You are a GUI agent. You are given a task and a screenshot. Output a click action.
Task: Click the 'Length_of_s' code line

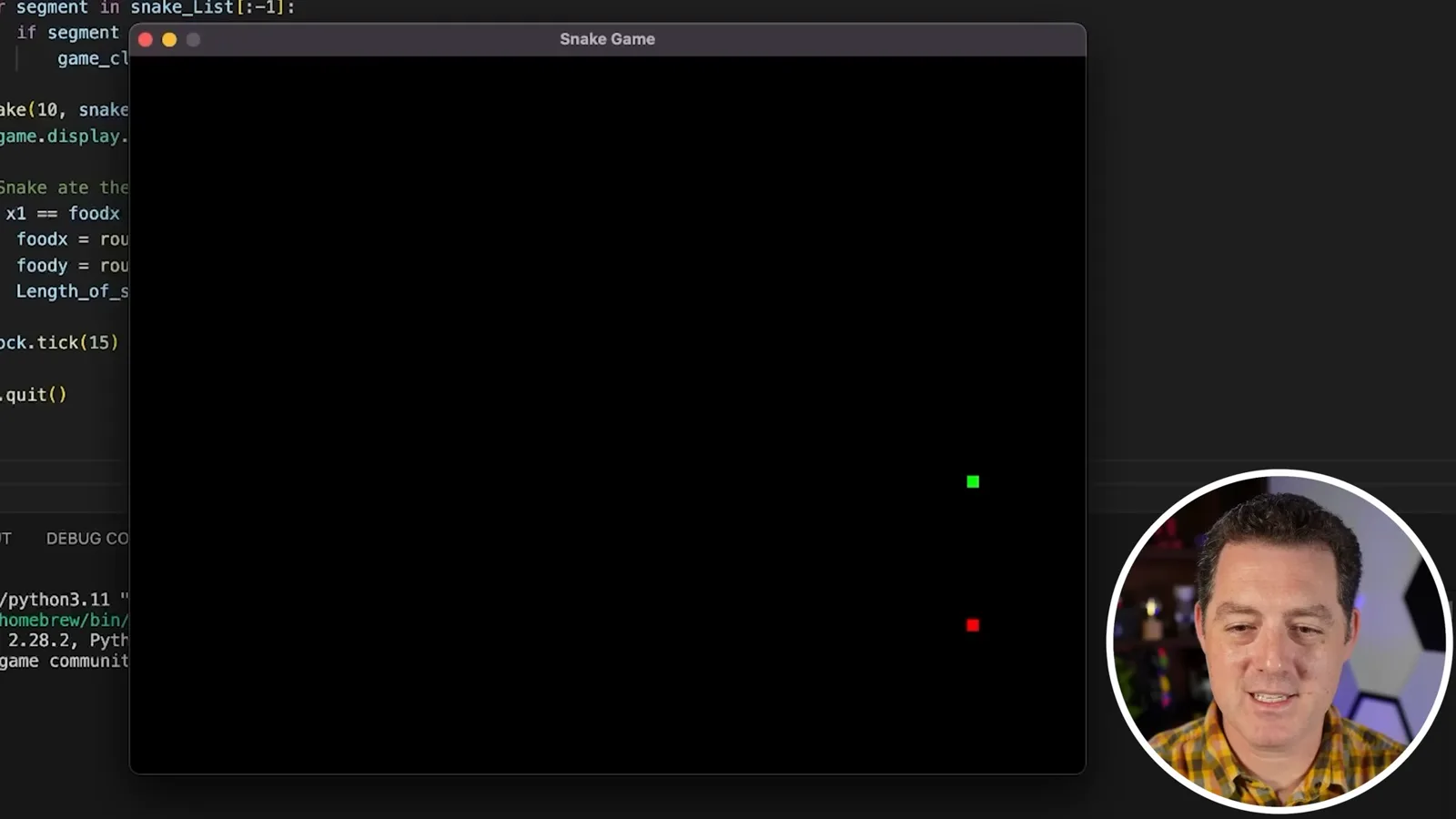click(73, 291)
